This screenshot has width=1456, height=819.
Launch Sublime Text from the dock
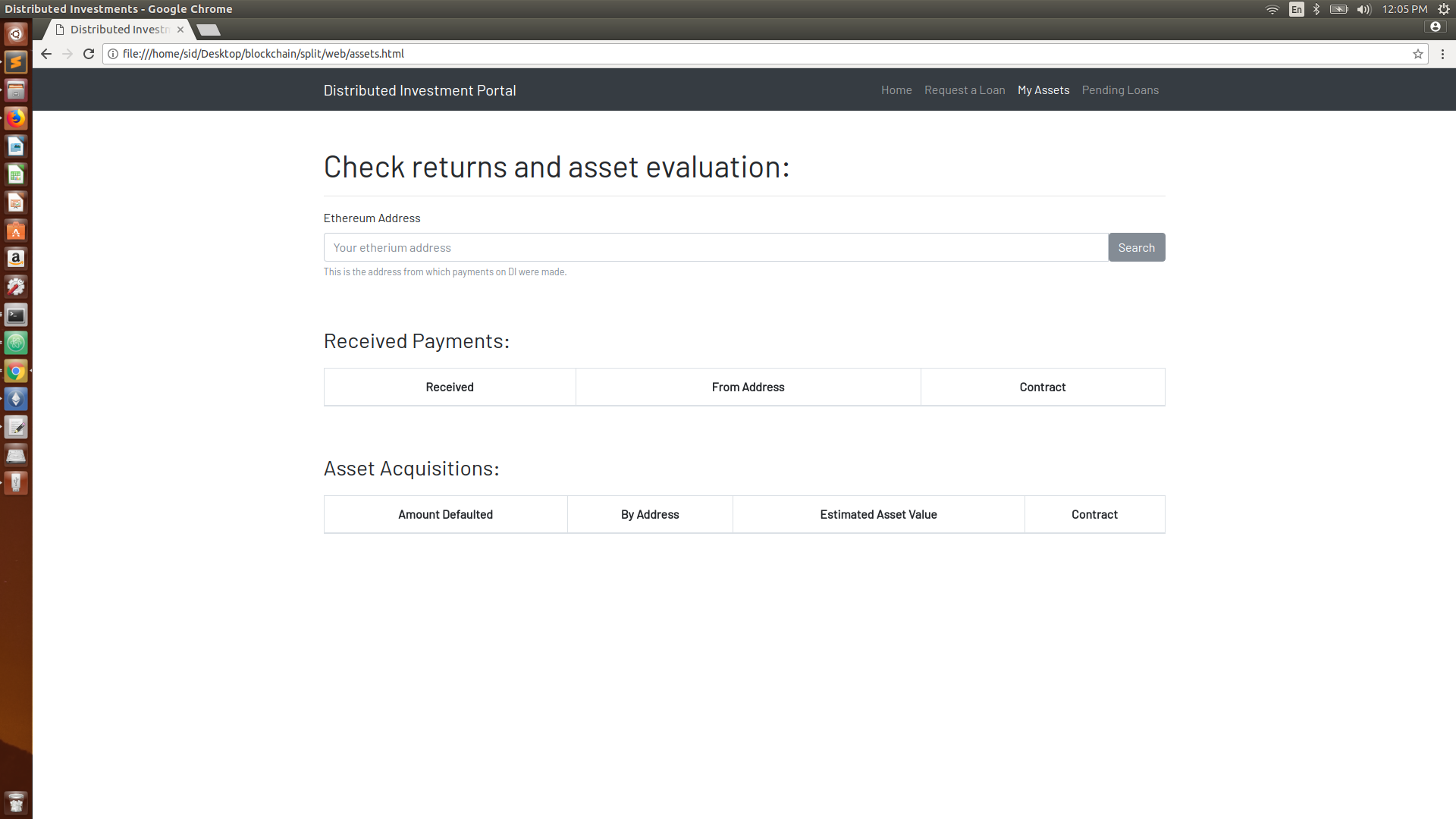(16, 62)
